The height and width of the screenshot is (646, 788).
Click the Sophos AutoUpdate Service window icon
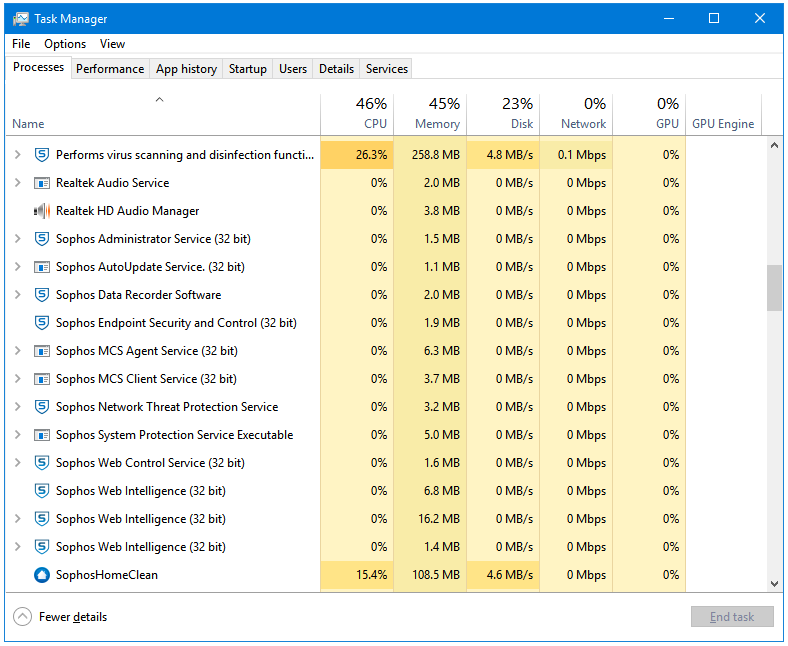click(42, 267)
